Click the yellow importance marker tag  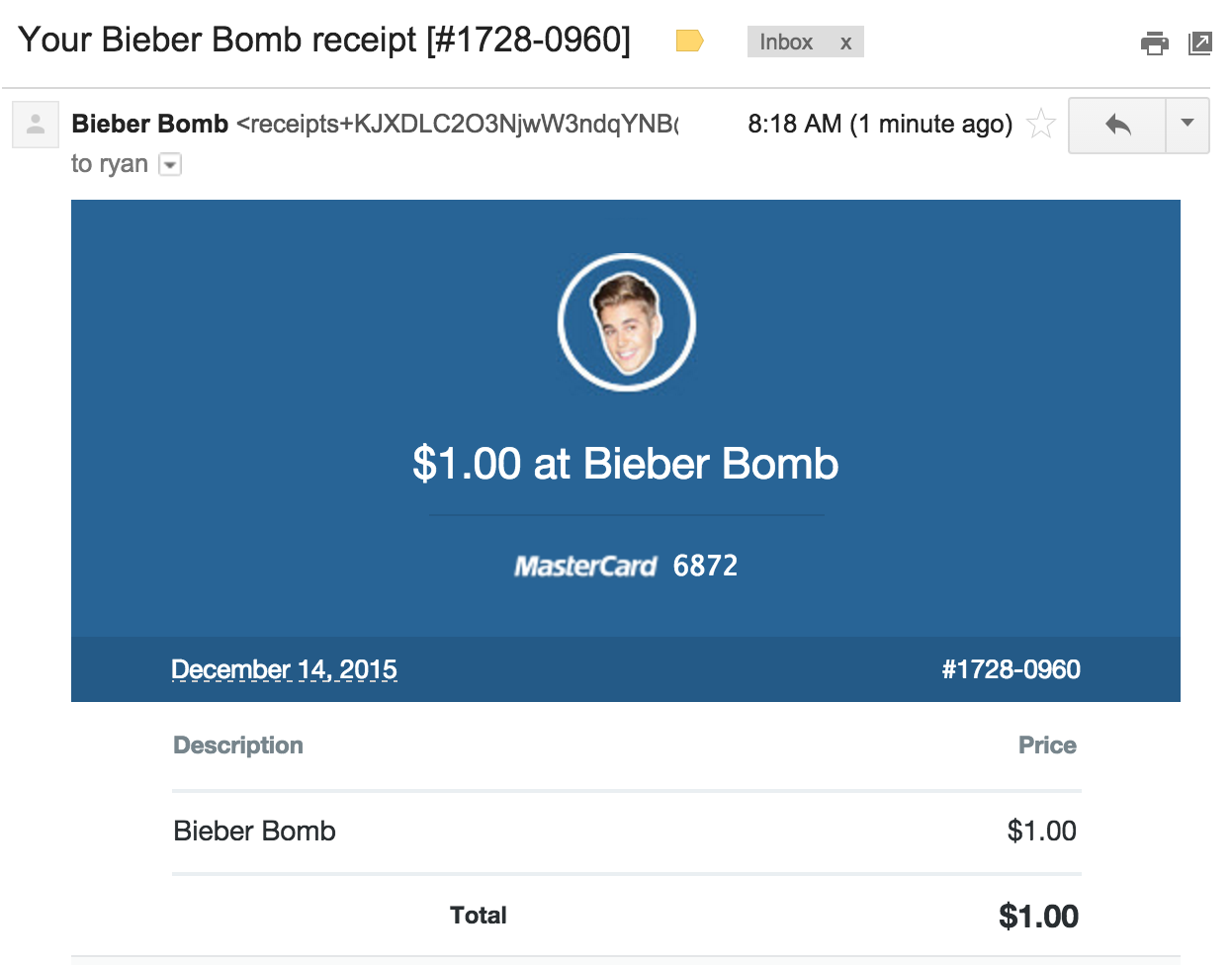coord(689,41)
